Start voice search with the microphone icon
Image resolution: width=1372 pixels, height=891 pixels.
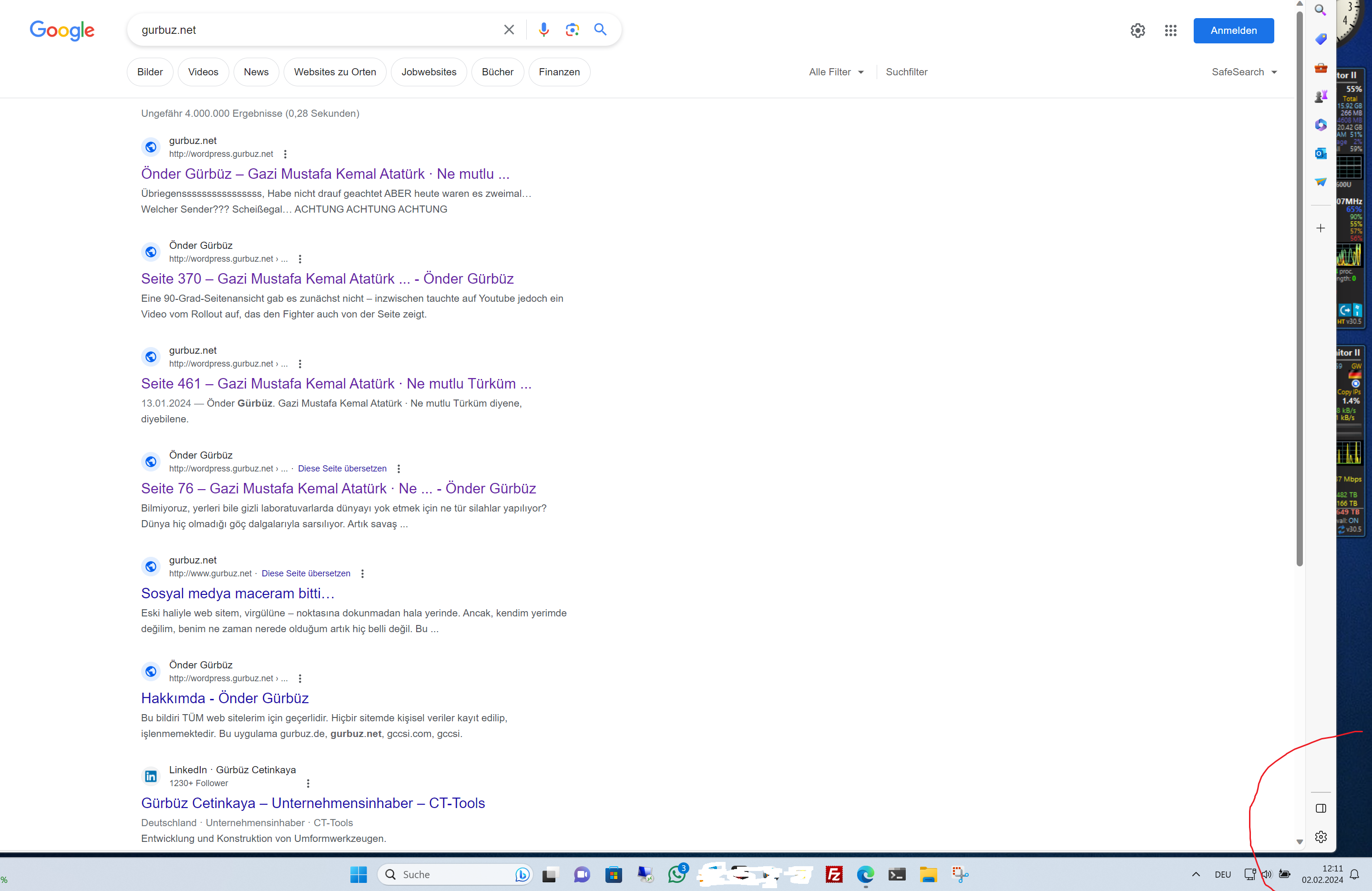click(x=543, y=30)
